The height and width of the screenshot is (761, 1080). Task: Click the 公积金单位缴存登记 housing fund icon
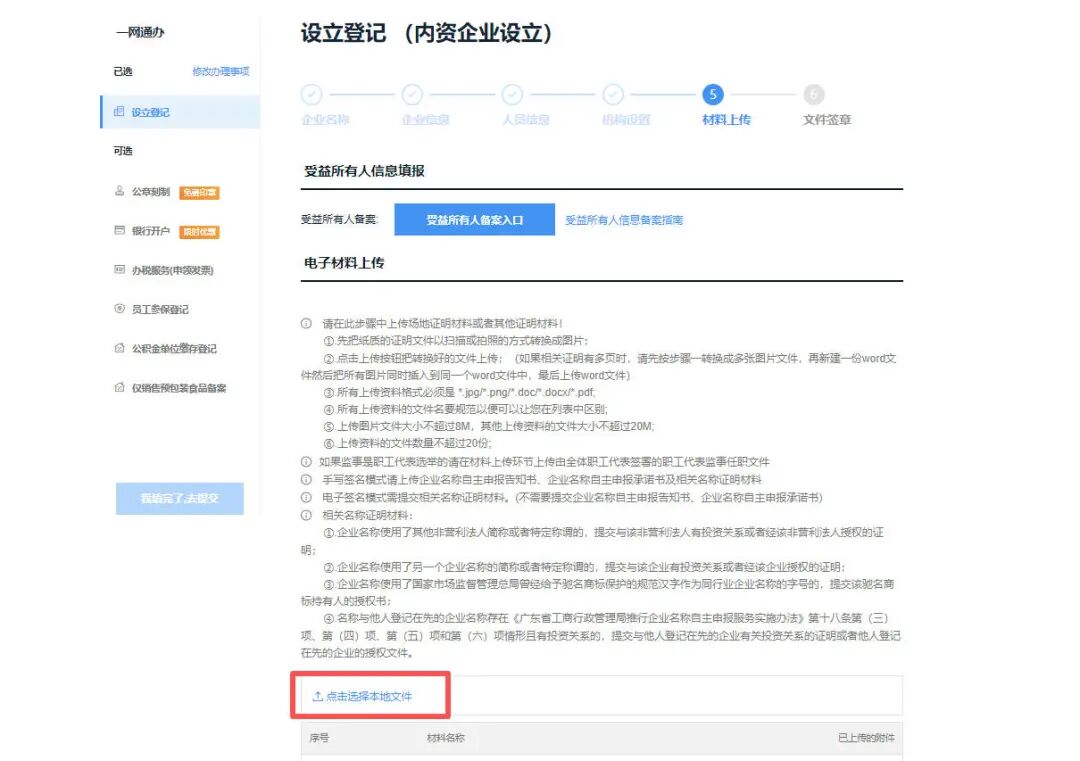tap(117, 347)
